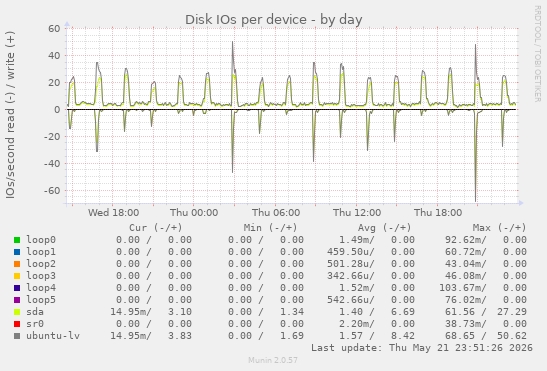The image size is (547, 371).
Task: Click the 'Min (-/+)' column header
Action: pyautogui.click(x=270, y=228)
